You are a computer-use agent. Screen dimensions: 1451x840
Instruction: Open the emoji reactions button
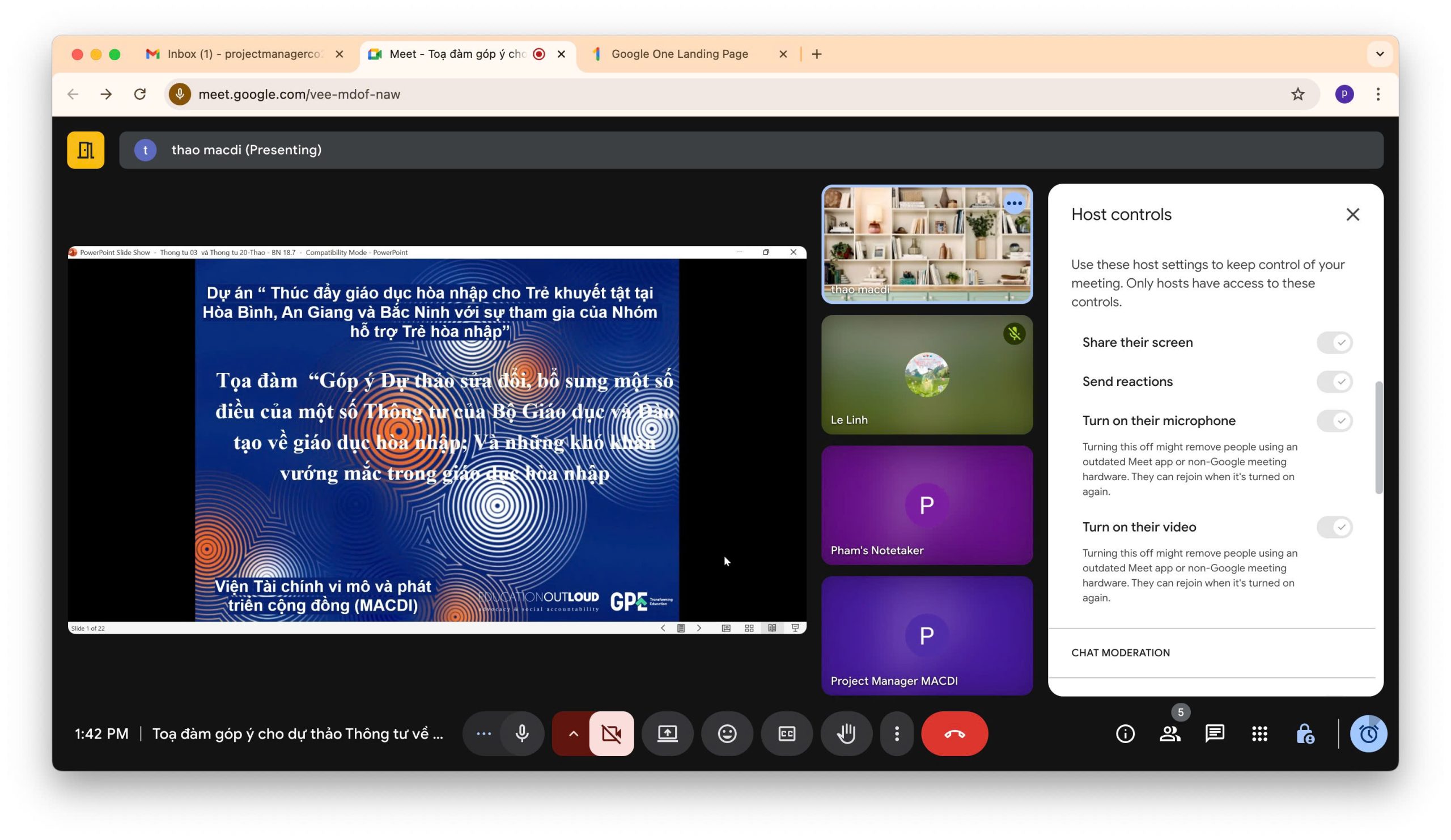pyautogui.click(x=727, y=733)
